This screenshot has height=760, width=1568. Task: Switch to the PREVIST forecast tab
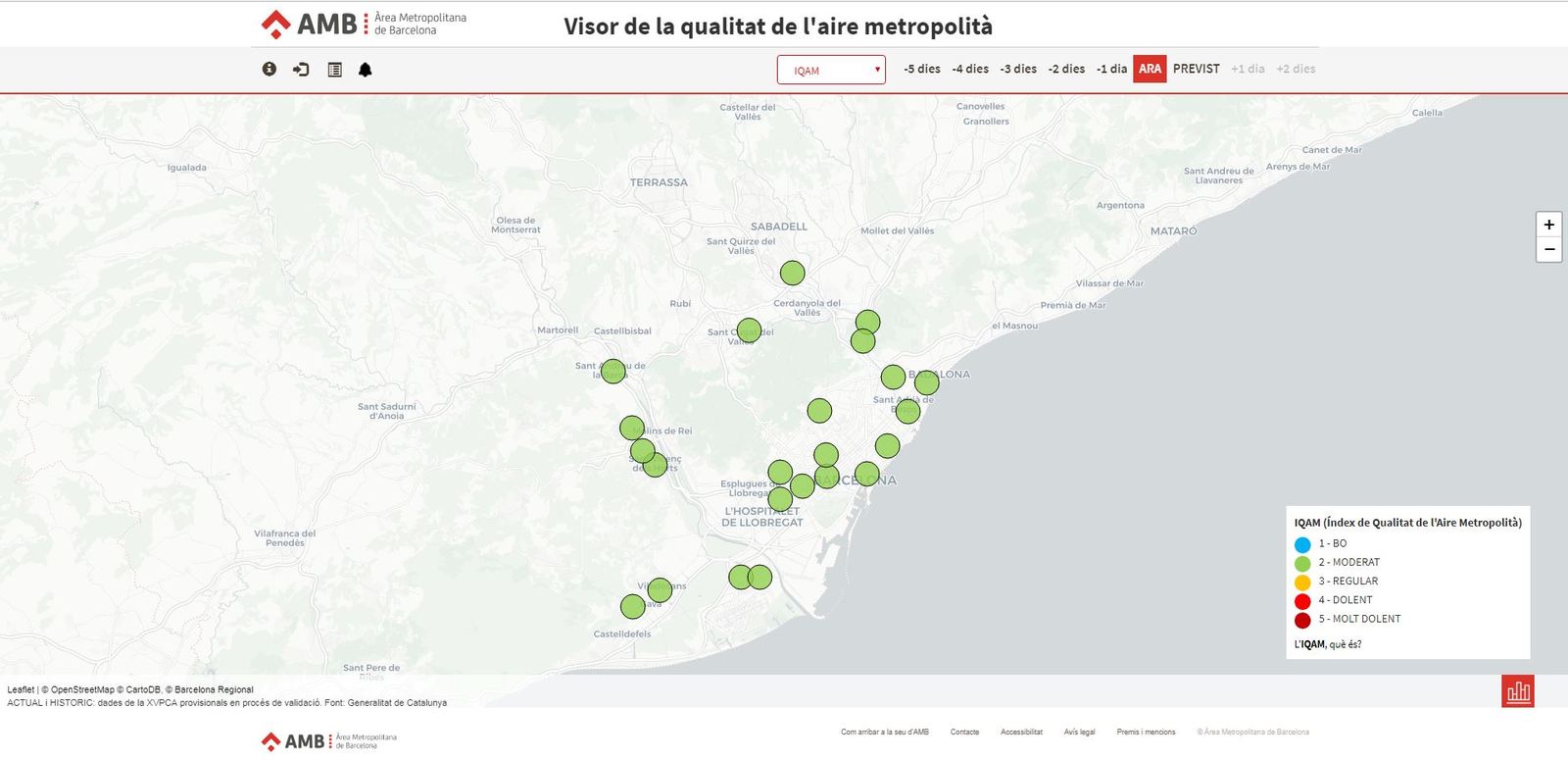[1196, 69]
